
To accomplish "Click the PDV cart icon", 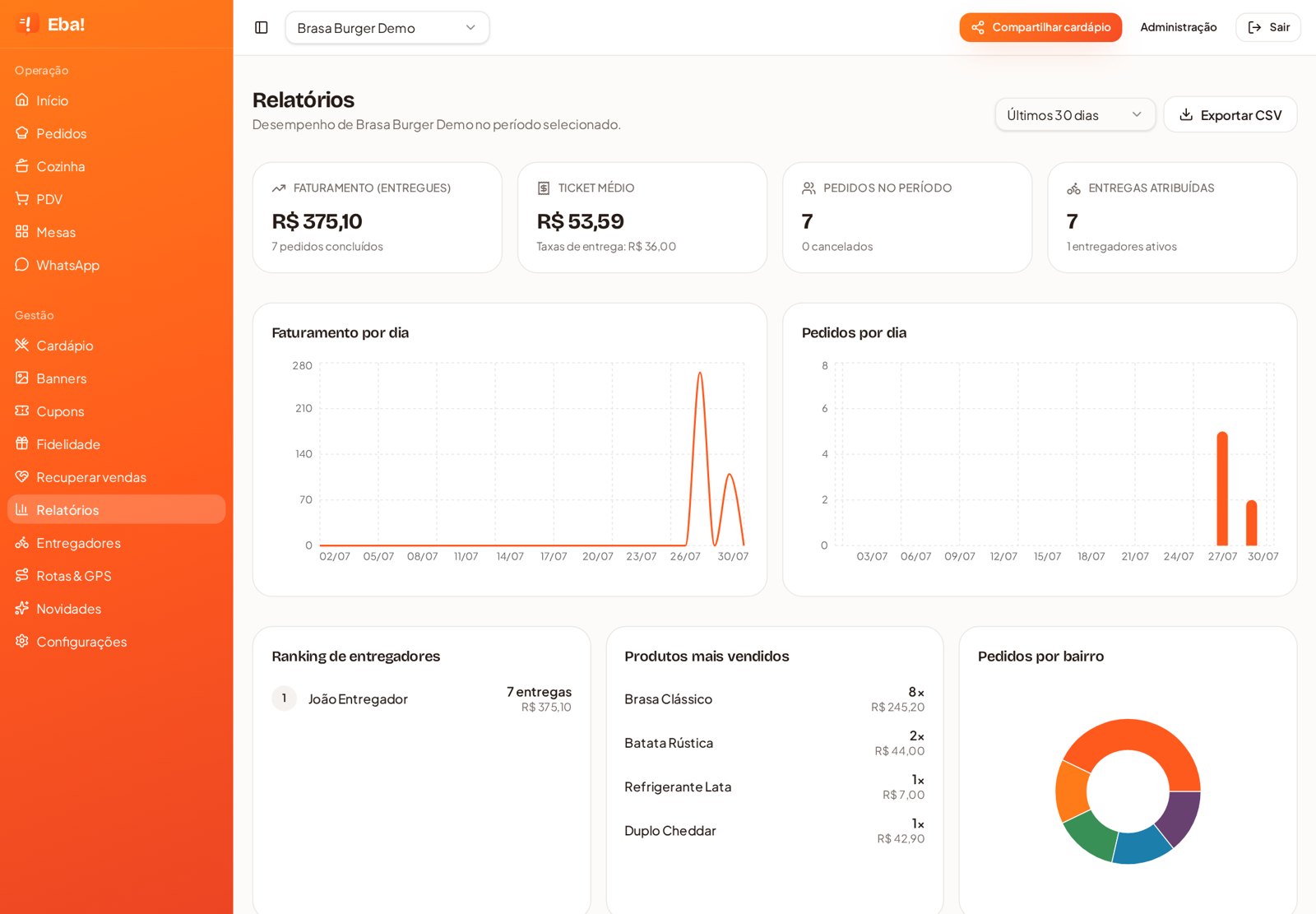I will pyautogui.click(x=22, y=198).
